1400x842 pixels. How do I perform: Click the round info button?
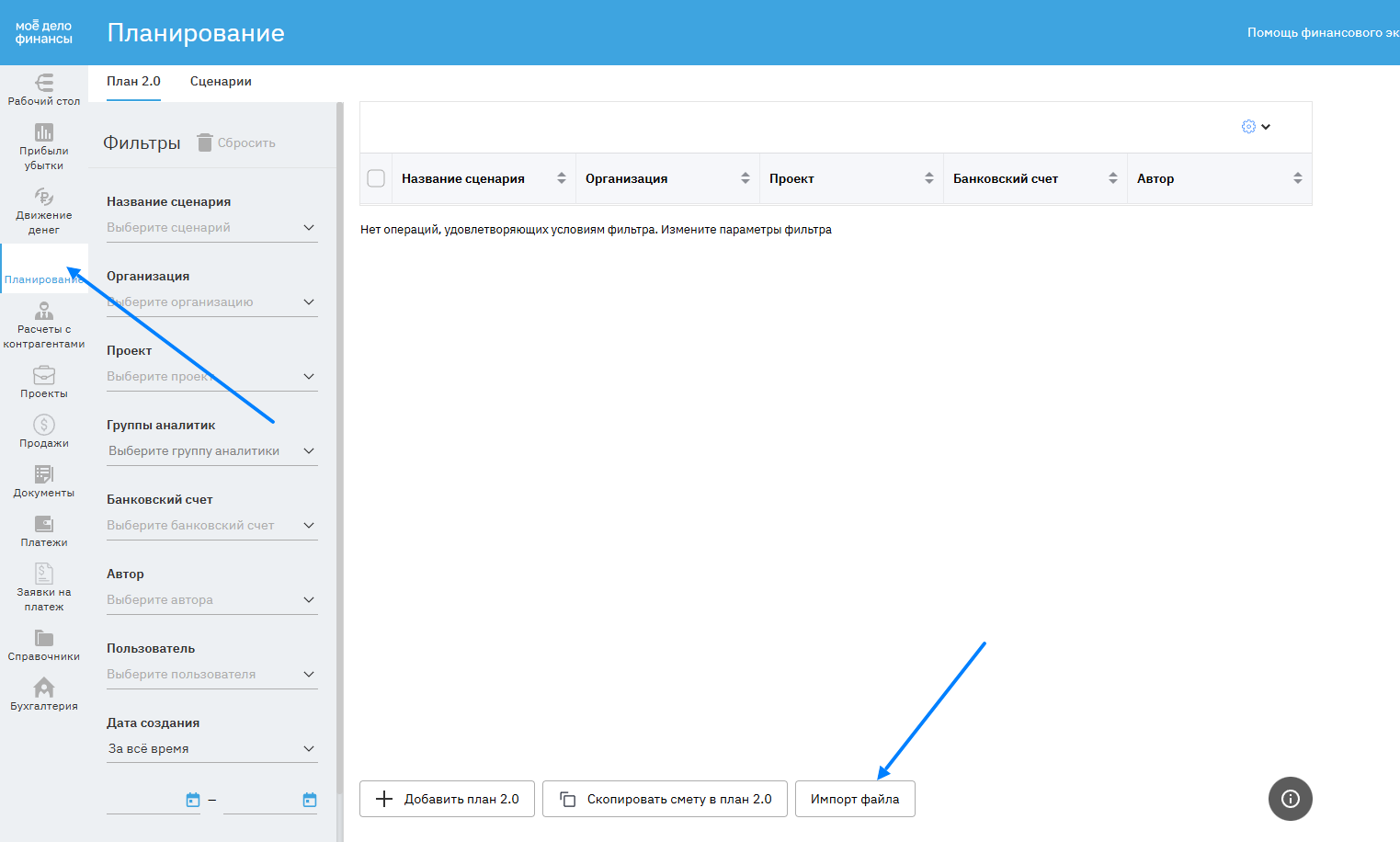pos(1291,799)
